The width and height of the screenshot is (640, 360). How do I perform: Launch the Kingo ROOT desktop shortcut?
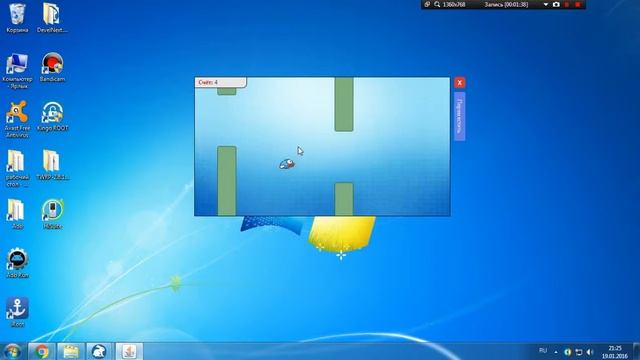[x=52, y=116]
